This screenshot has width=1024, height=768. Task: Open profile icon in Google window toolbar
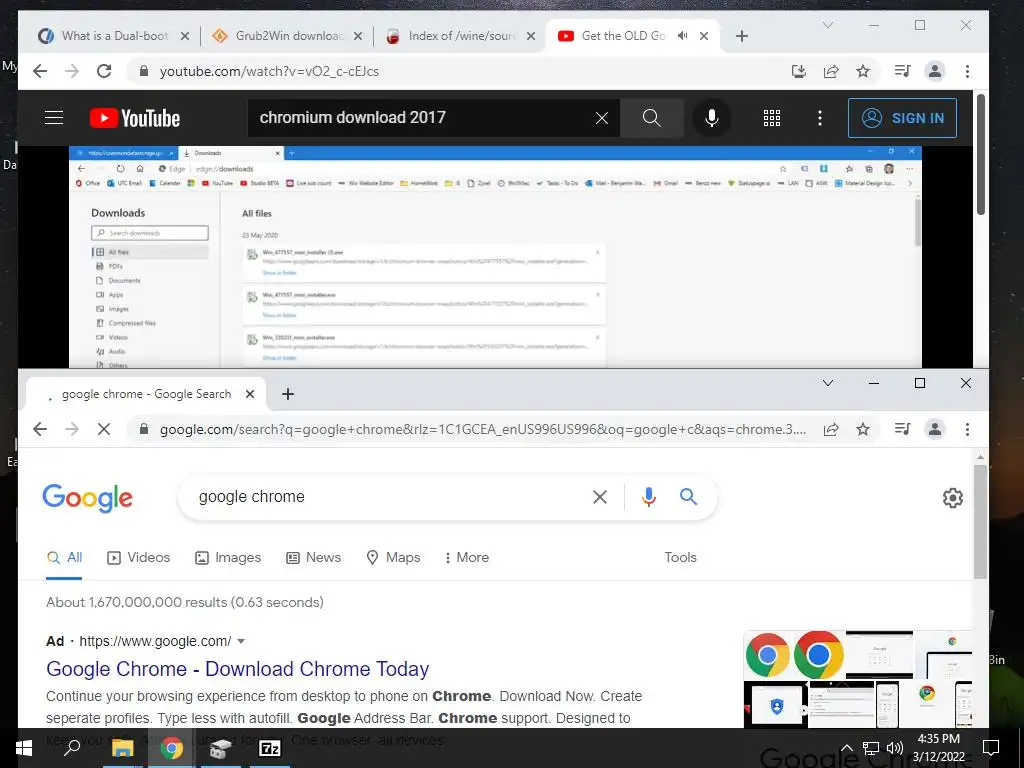(935, 428)
